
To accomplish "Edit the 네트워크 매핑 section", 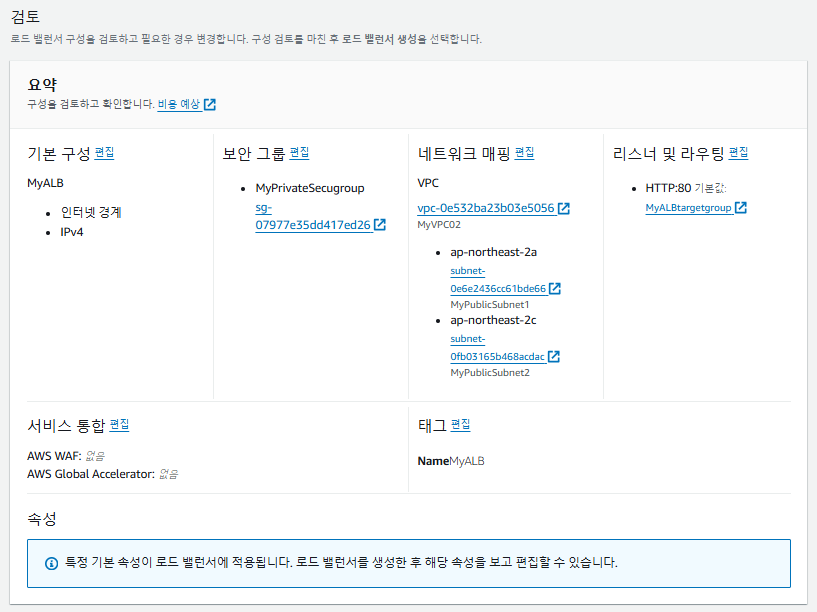I will [524, 153].
